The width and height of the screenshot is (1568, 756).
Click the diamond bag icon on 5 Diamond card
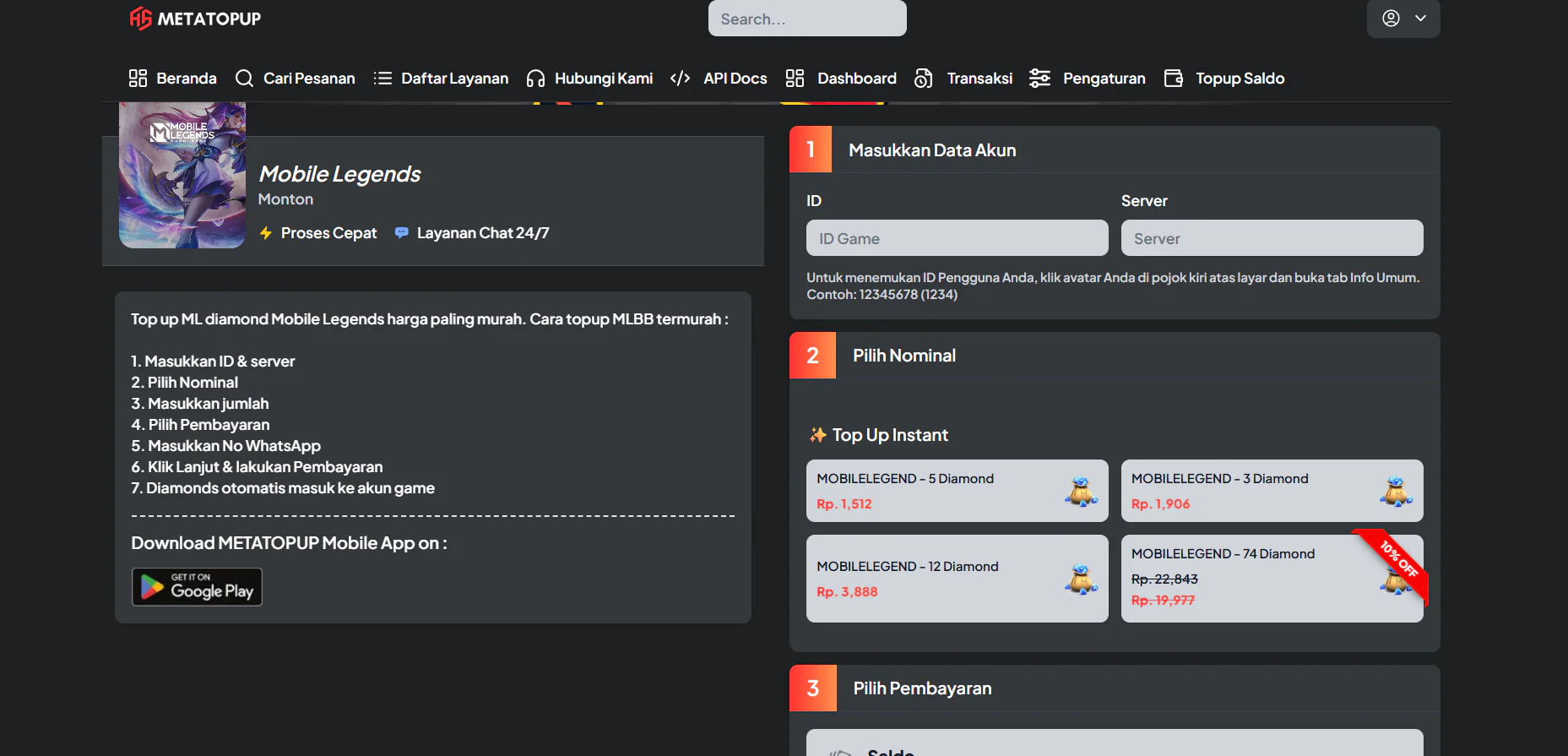[x=1081, y=492]
